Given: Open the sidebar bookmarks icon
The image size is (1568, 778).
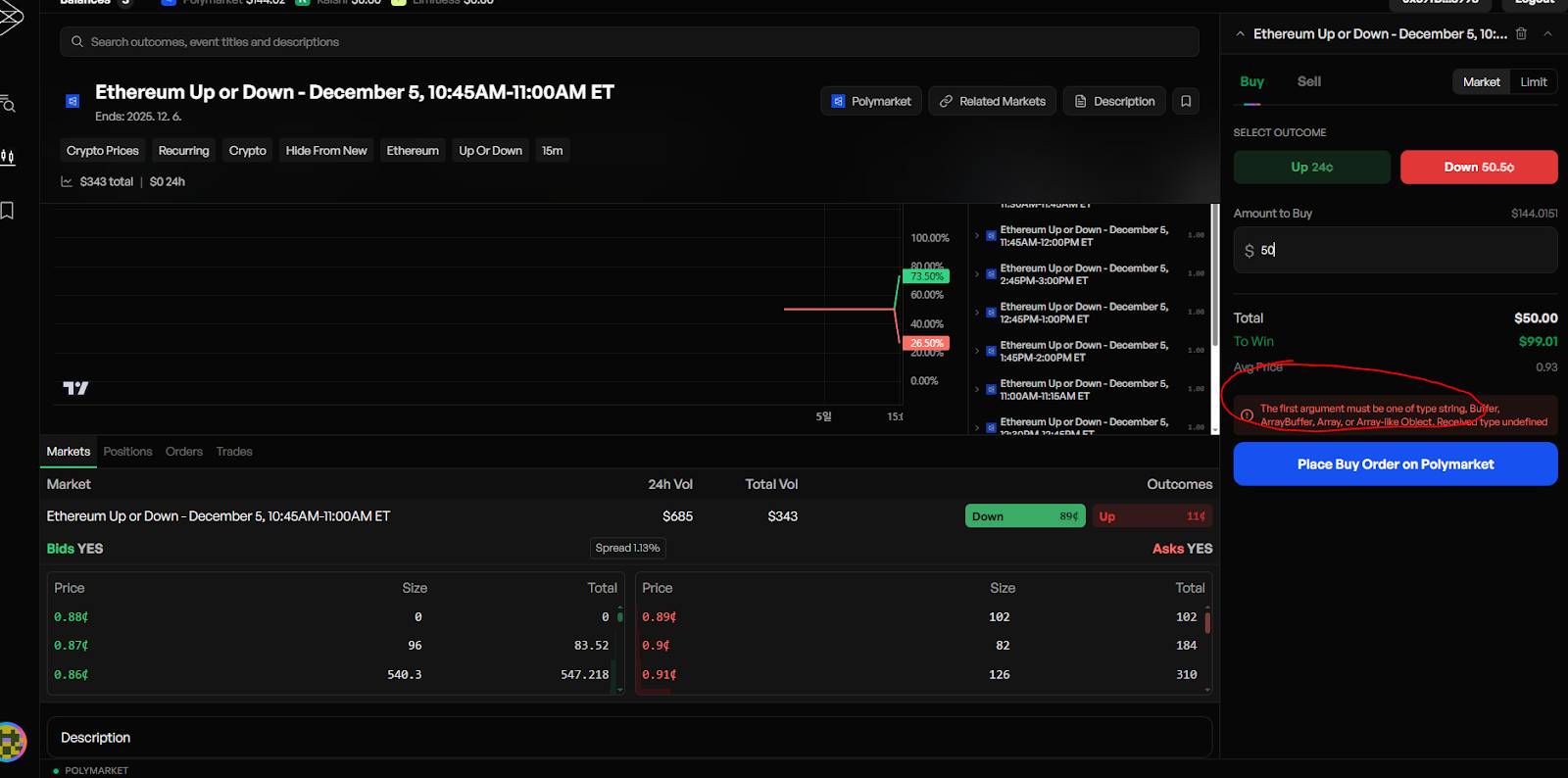Looking at the screenshot, I should click(x=7, y=211).
